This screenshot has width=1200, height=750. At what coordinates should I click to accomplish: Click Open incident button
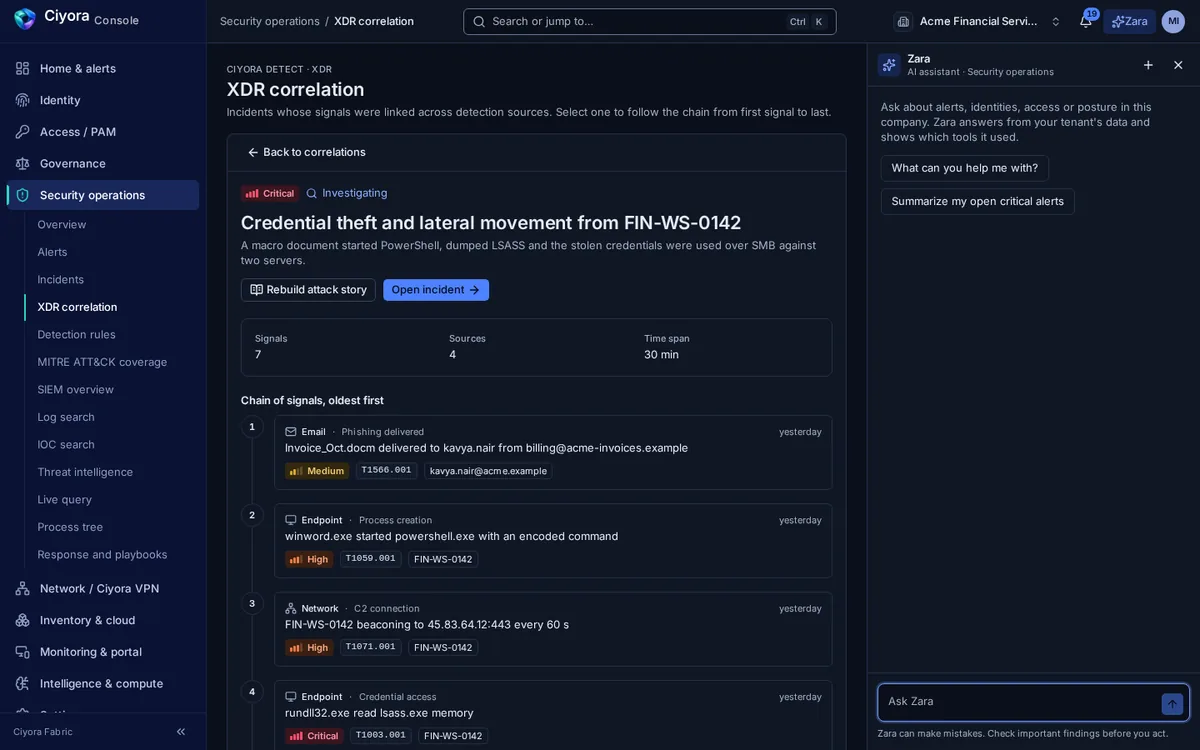click(x=436, y=290)
